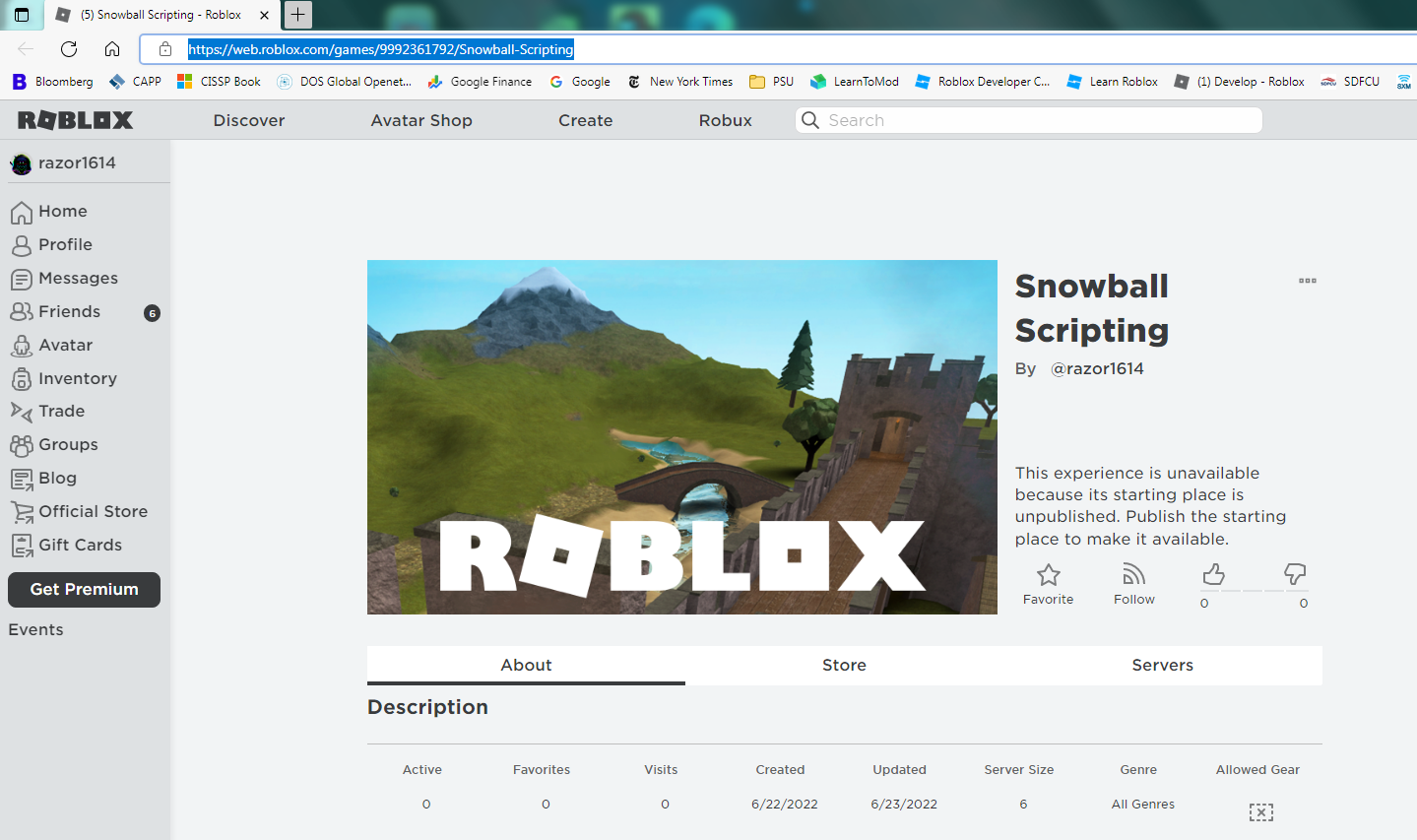Open Inventory via the backpack icon
This screenshot has width=1417, height=840.
point(21,379)
